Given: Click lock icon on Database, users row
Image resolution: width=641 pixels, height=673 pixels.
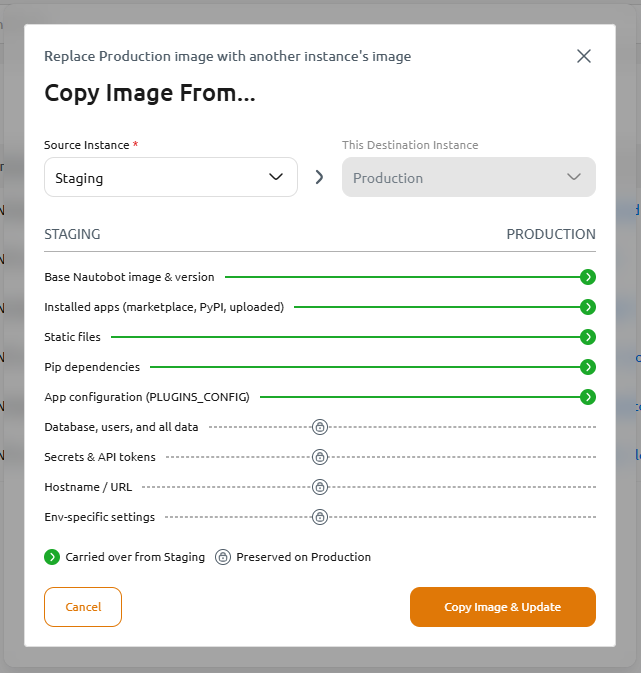Looking at the screenshot, I should (x=320, y=427).
